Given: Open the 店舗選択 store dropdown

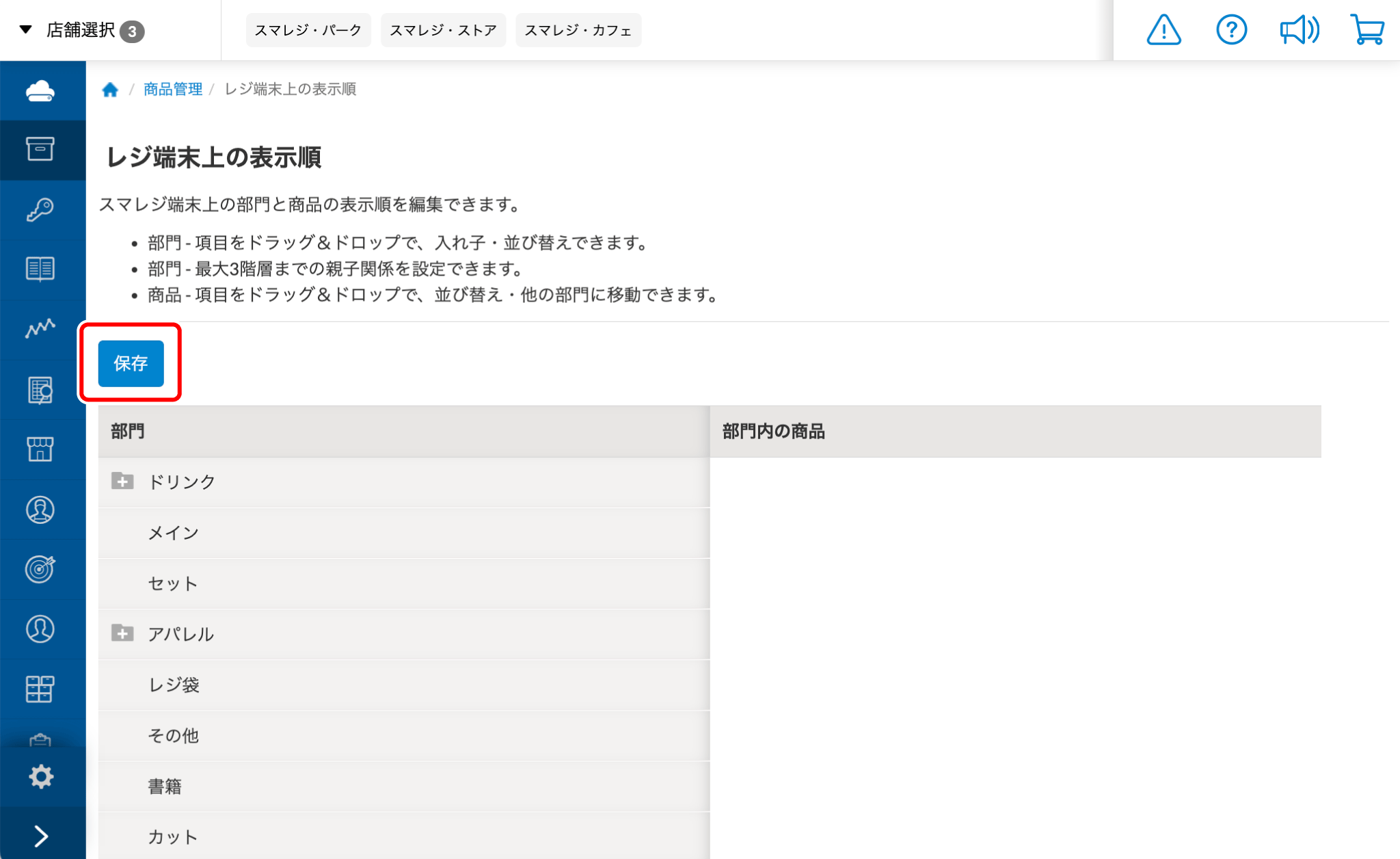Looking at the screenshot, I should 81,30.
